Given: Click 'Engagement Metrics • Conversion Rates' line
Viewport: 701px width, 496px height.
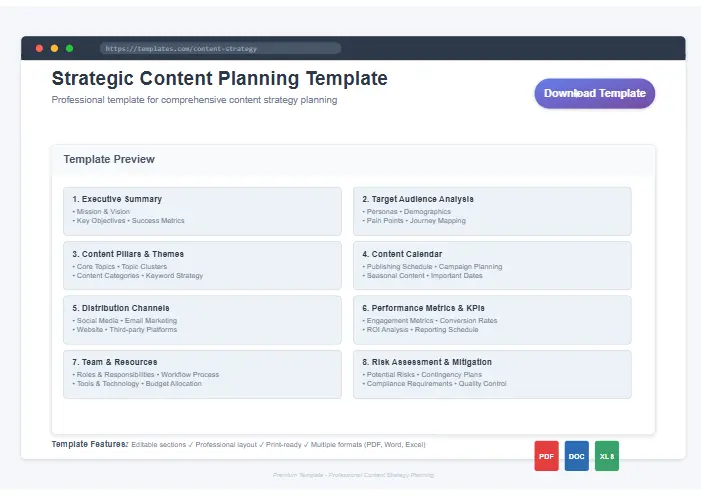Looking at the screenshot, I should tap(431, 321).
